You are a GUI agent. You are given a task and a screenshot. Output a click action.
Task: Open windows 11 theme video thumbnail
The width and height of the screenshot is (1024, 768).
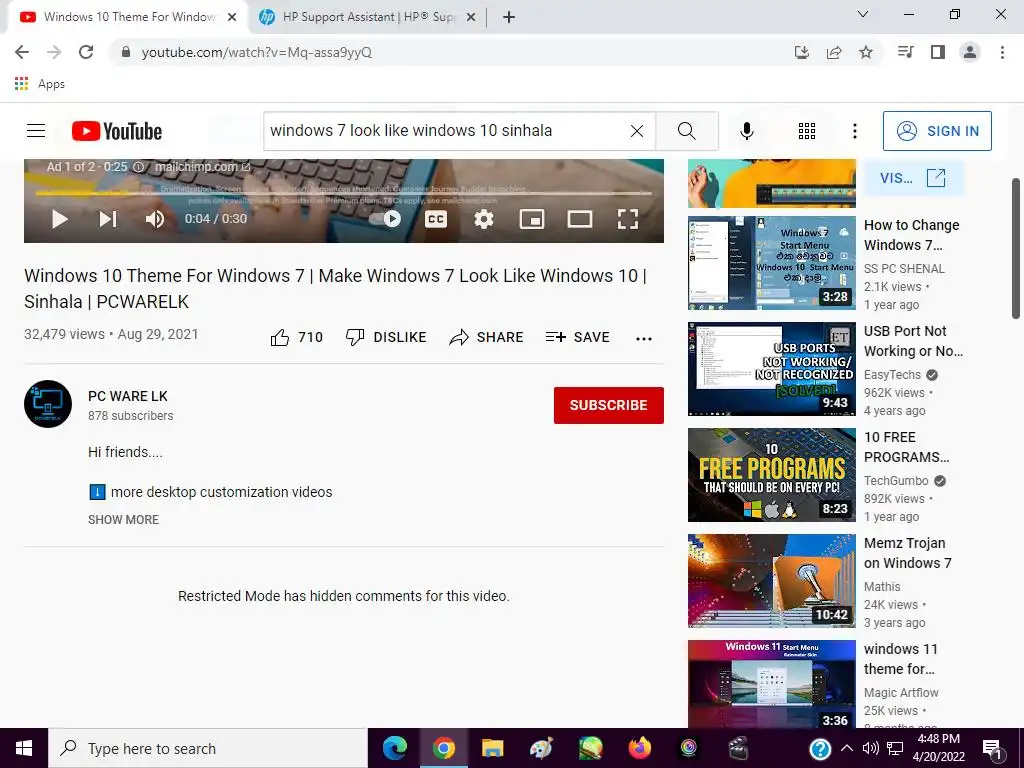[771, 684]
